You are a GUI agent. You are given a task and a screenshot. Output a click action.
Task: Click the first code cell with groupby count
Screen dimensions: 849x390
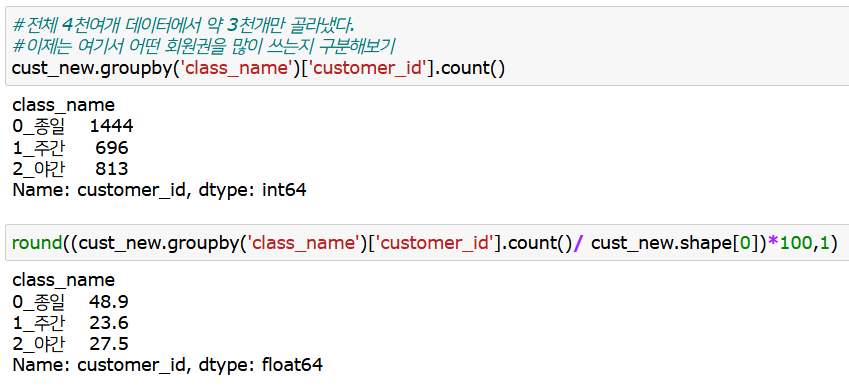pyautogui.click(x=427, y=46)
